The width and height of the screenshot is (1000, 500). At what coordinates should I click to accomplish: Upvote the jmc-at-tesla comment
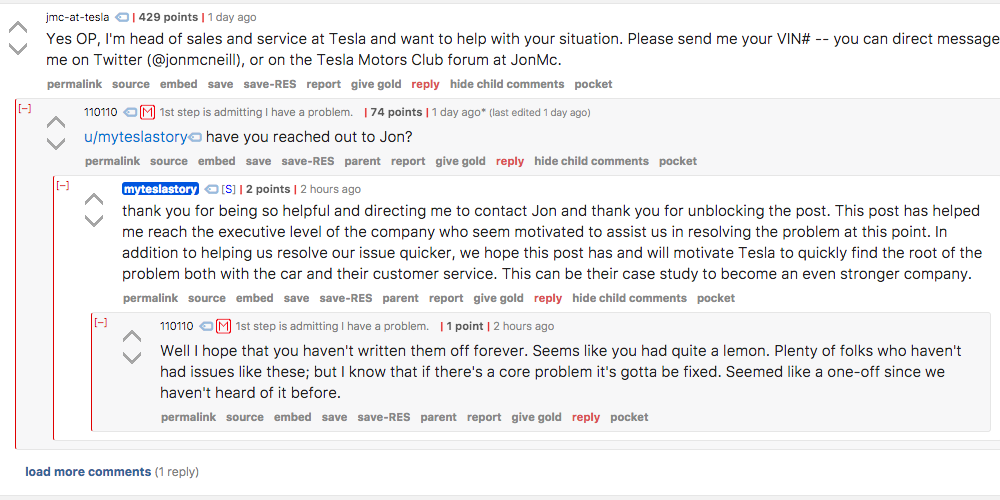tap(18, 27)
